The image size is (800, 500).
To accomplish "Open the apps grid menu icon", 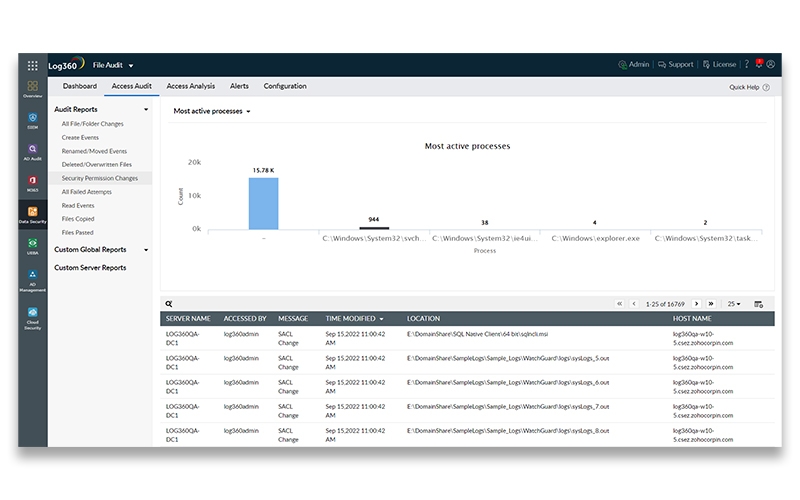I will (x=33, y=65).
